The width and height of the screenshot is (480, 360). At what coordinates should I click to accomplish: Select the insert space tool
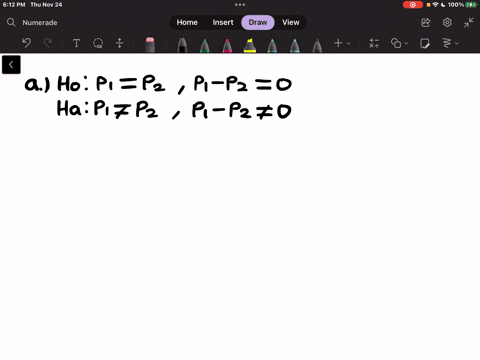[x=120, y=43]
